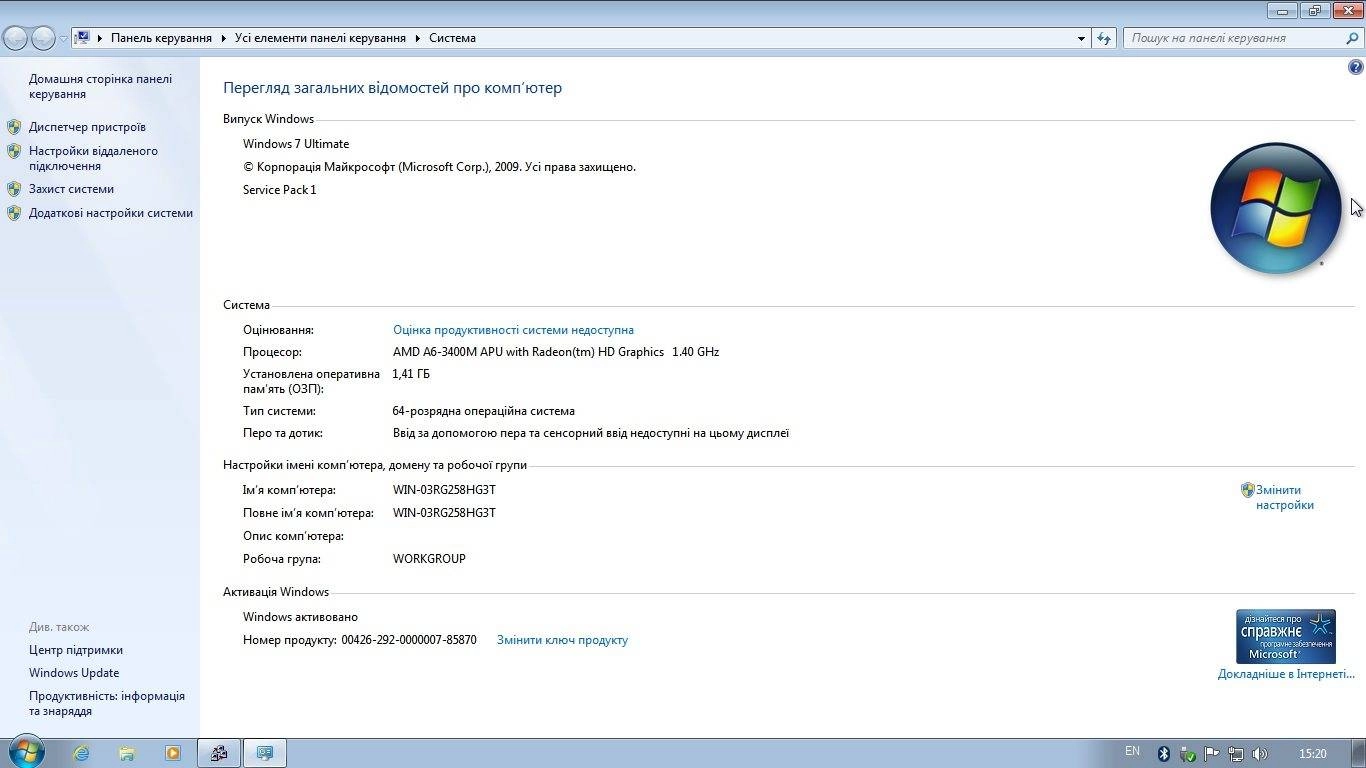This screenshot has width=1366, height=768.
Task: Click the shield icon beside Диспетчер пристроїв
Action: tap(14, 127)
